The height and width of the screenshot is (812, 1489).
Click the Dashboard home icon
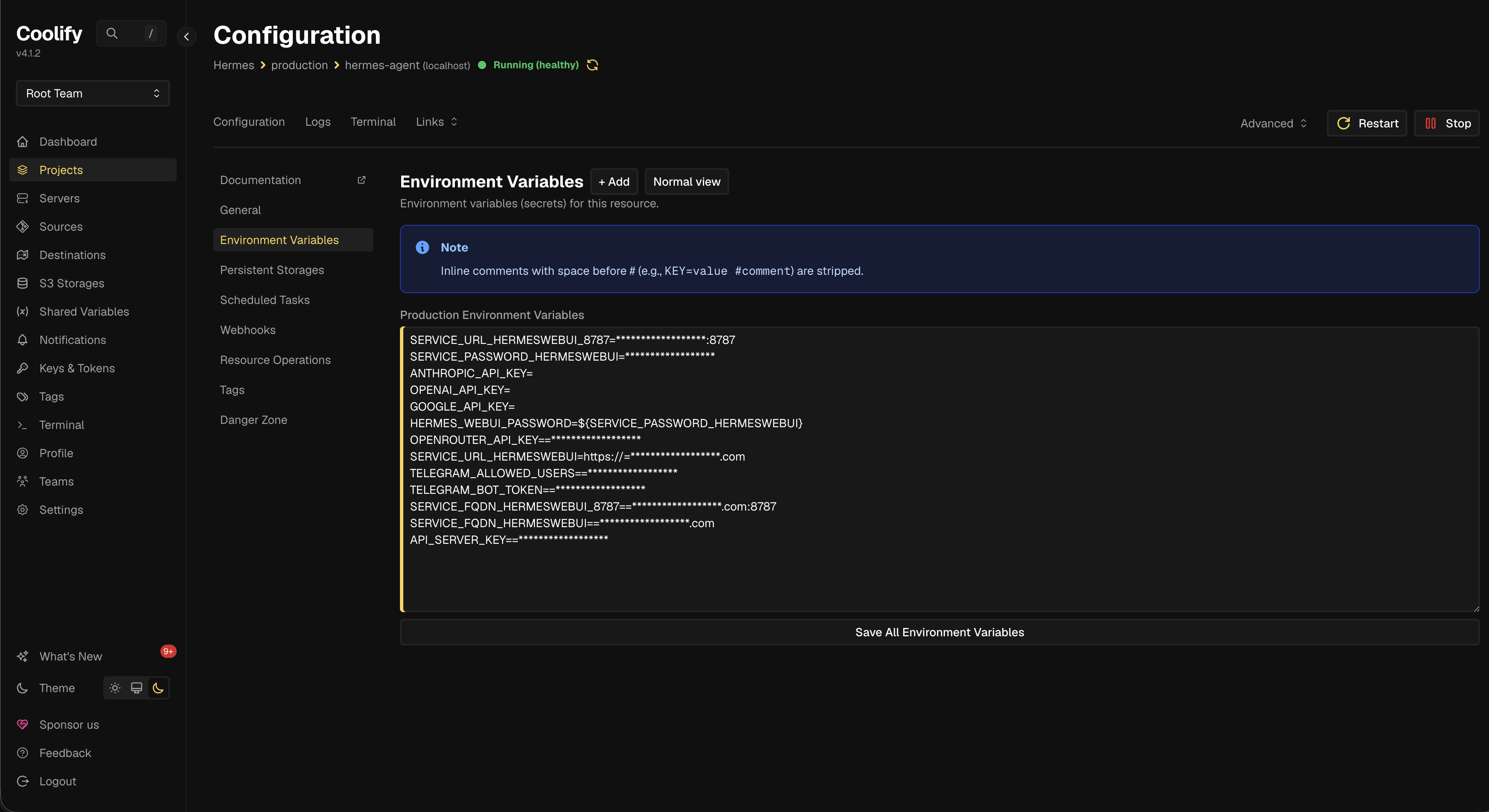[x=22, y=142]
